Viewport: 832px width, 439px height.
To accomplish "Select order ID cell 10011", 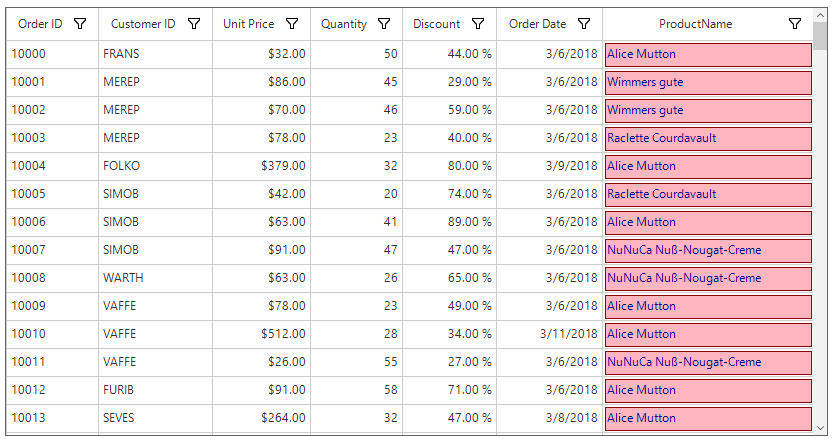I will [52, 362].
